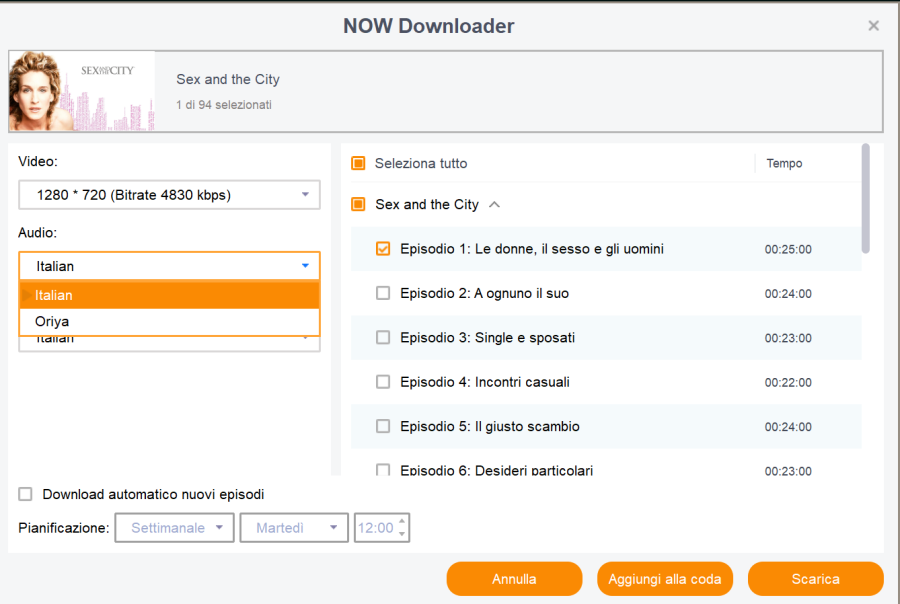Screen dimensions: 900x604
Task: Click the Tempo column header
Action: [x=784, y=164]
